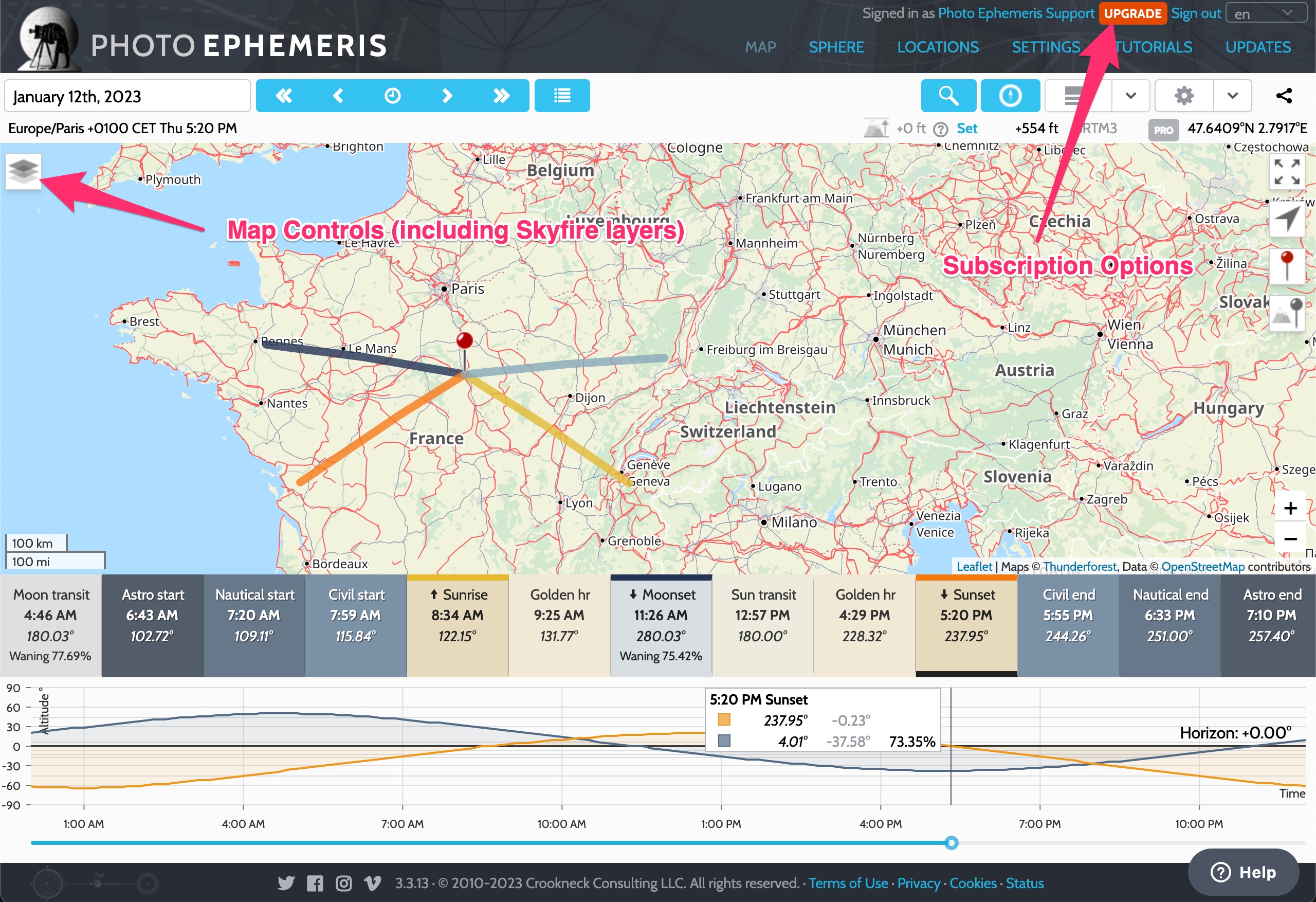Switch to the MAP tab
Image resolution: width=1316 pixels, height=902 pixels.
click(760, 47)
